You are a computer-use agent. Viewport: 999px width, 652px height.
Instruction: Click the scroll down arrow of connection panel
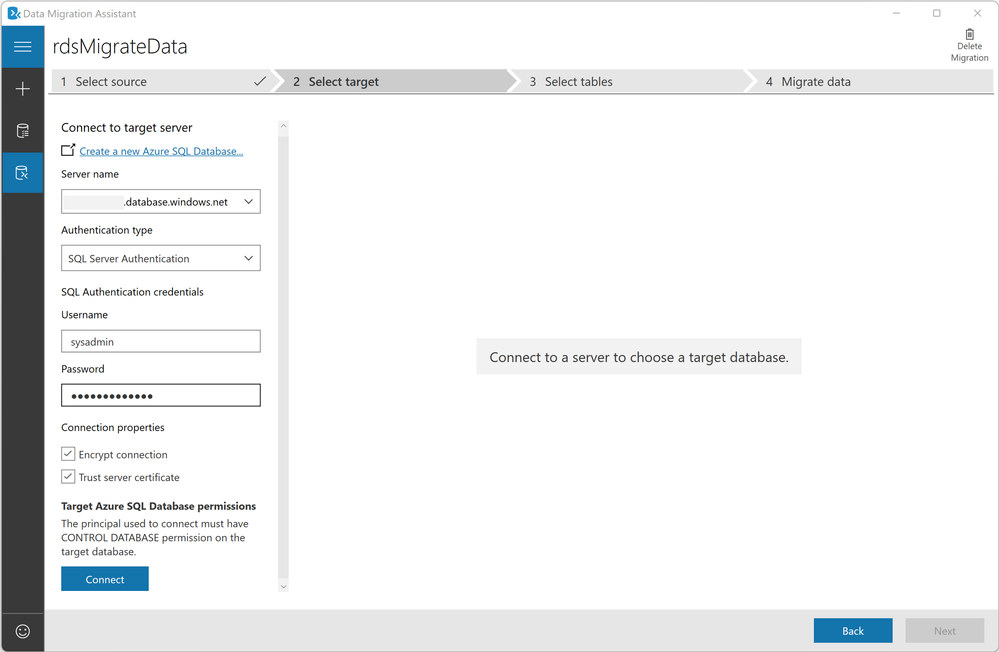click(284, 586)
